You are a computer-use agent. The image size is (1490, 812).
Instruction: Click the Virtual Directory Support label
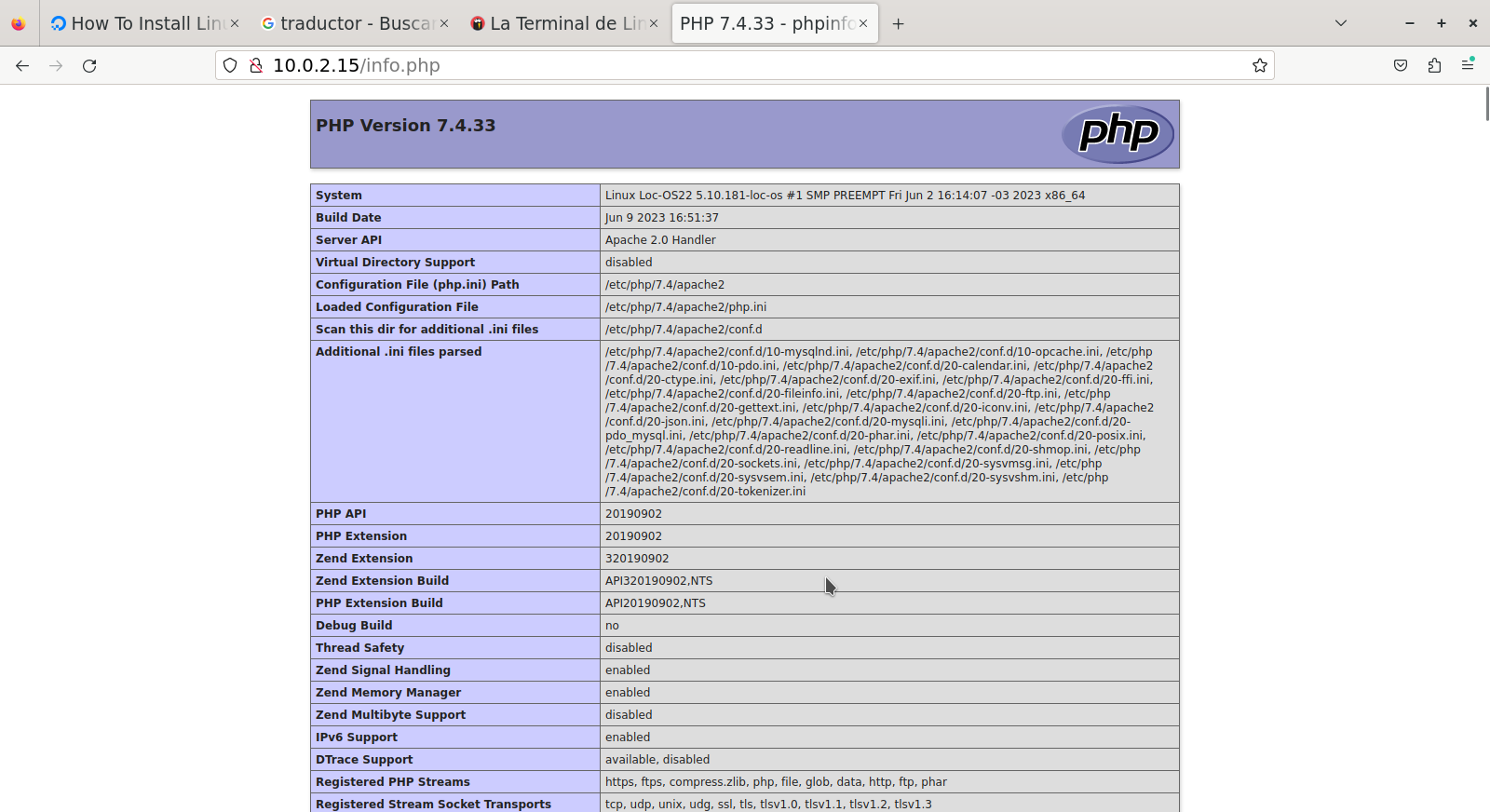point(395,263)
